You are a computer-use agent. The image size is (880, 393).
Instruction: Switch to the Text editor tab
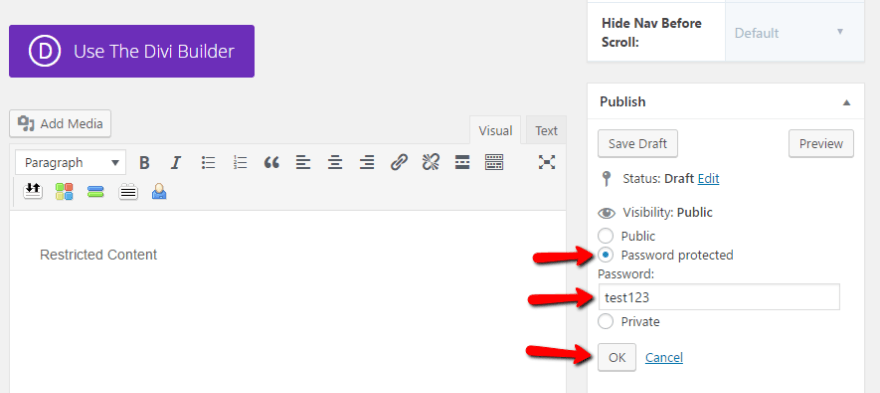pos(546,131)
